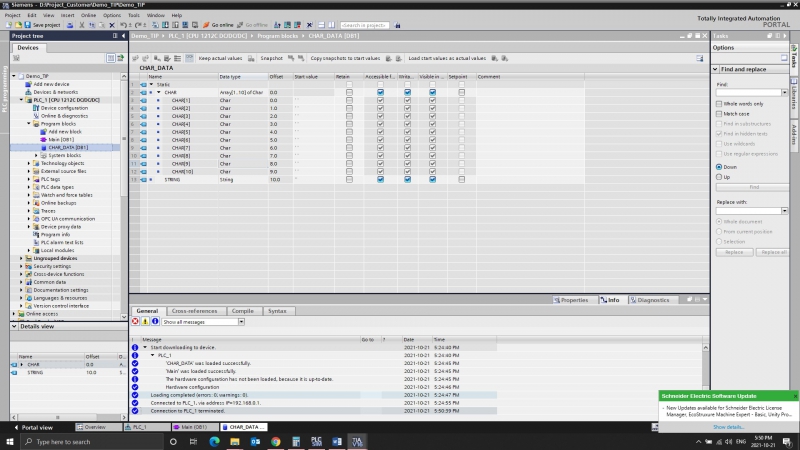Viewport: 800px width, 450px height.
Task: Collapse the Static section in the table
Action: tap(151, 85)
